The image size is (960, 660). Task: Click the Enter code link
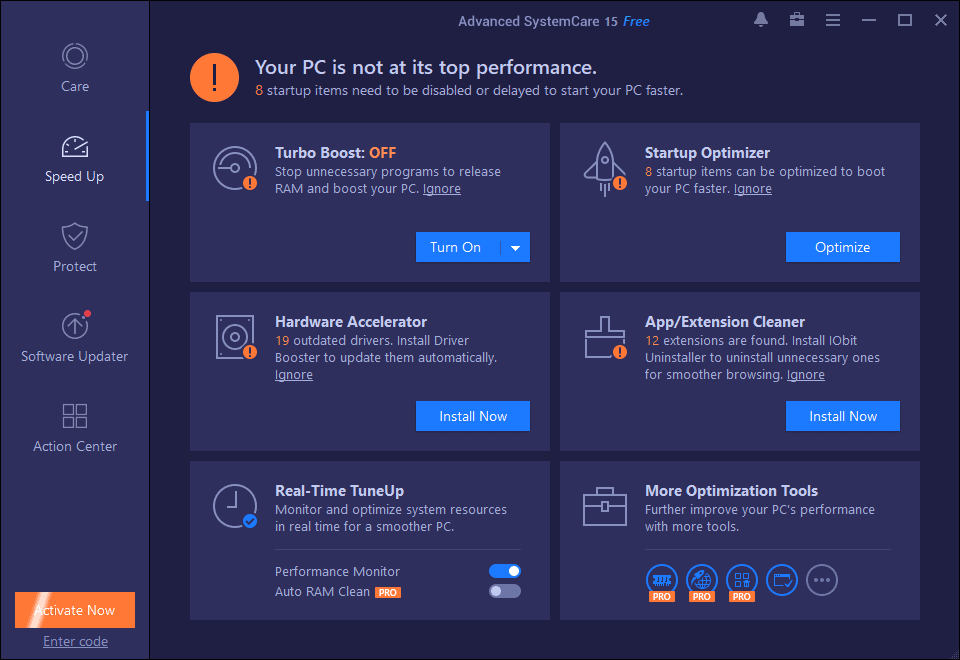(75, 641)
